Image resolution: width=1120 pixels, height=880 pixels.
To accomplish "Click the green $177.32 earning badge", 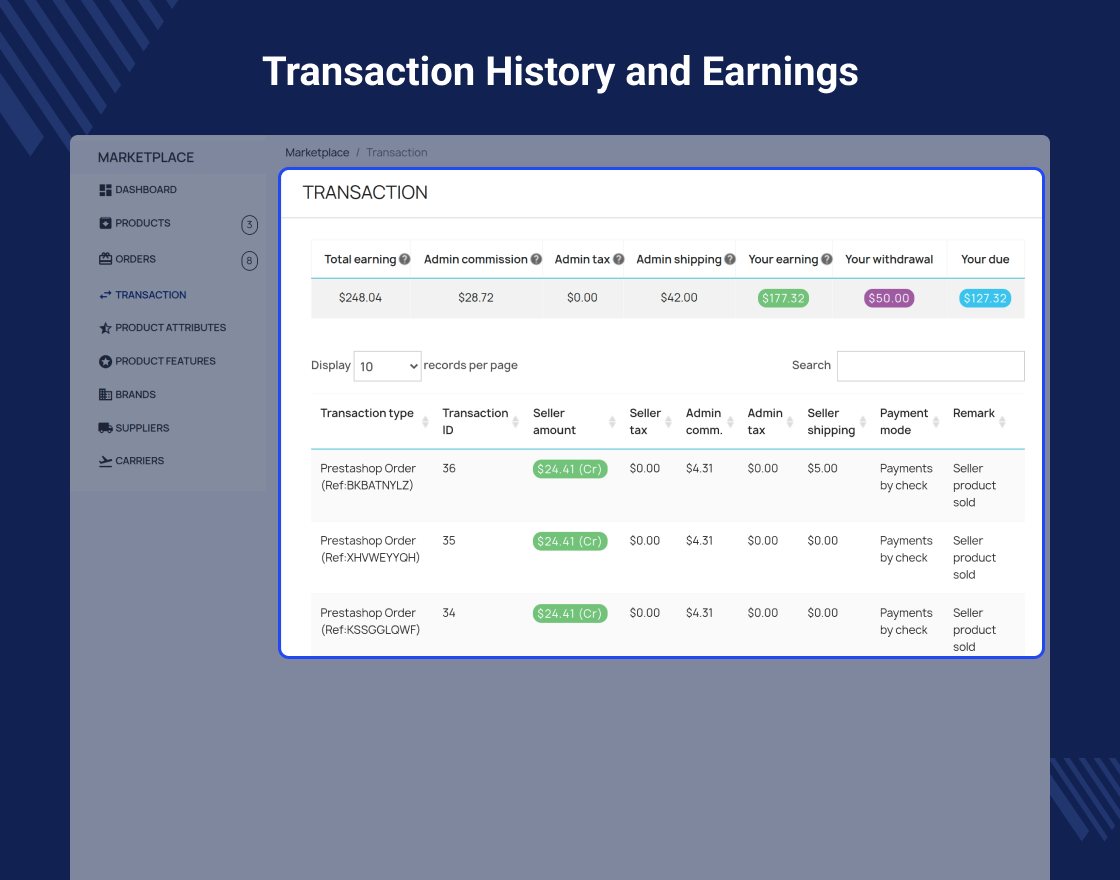I will (784, 299).
